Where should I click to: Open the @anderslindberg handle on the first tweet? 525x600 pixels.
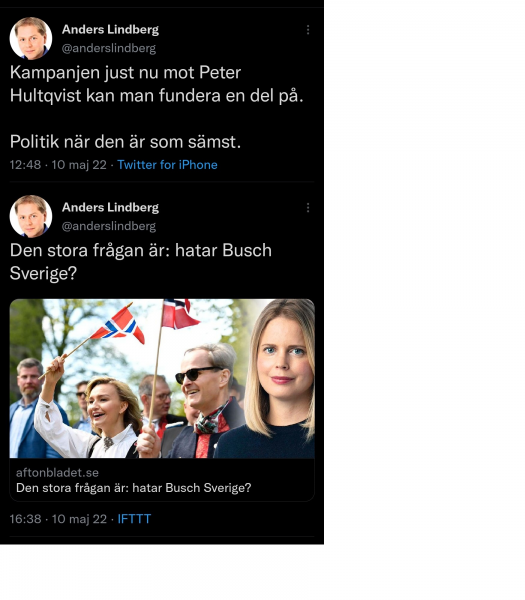(x=109, y=48)
